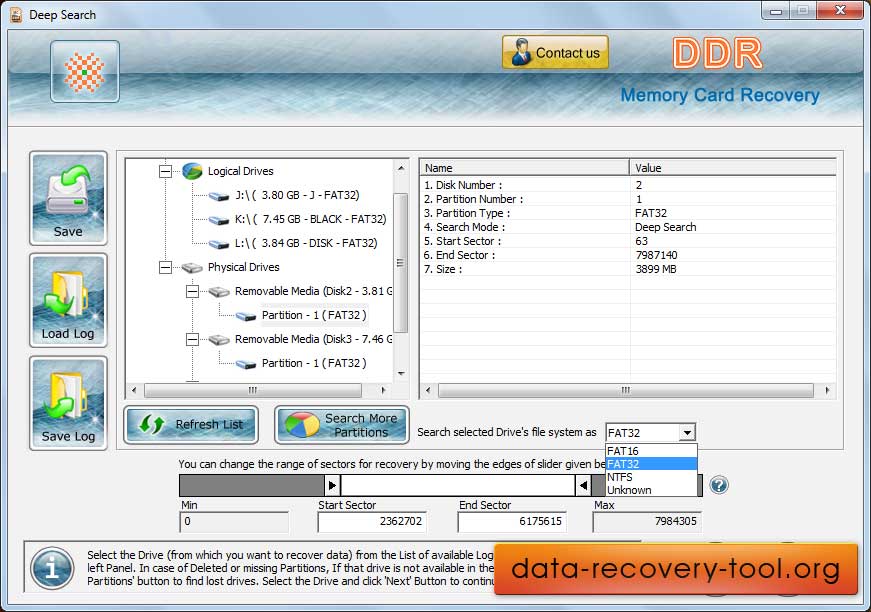Click the Save Log folder icon
Screen dimensions: 871x612
[x=68, y=403]
